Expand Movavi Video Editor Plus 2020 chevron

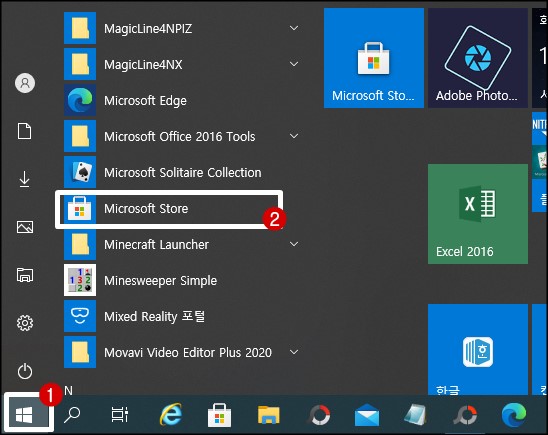[x=294, y=352]
